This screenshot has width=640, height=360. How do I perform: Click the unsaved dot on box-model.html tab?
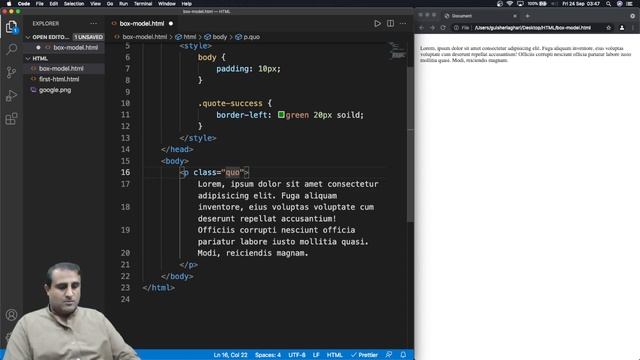tap(171, 24)
